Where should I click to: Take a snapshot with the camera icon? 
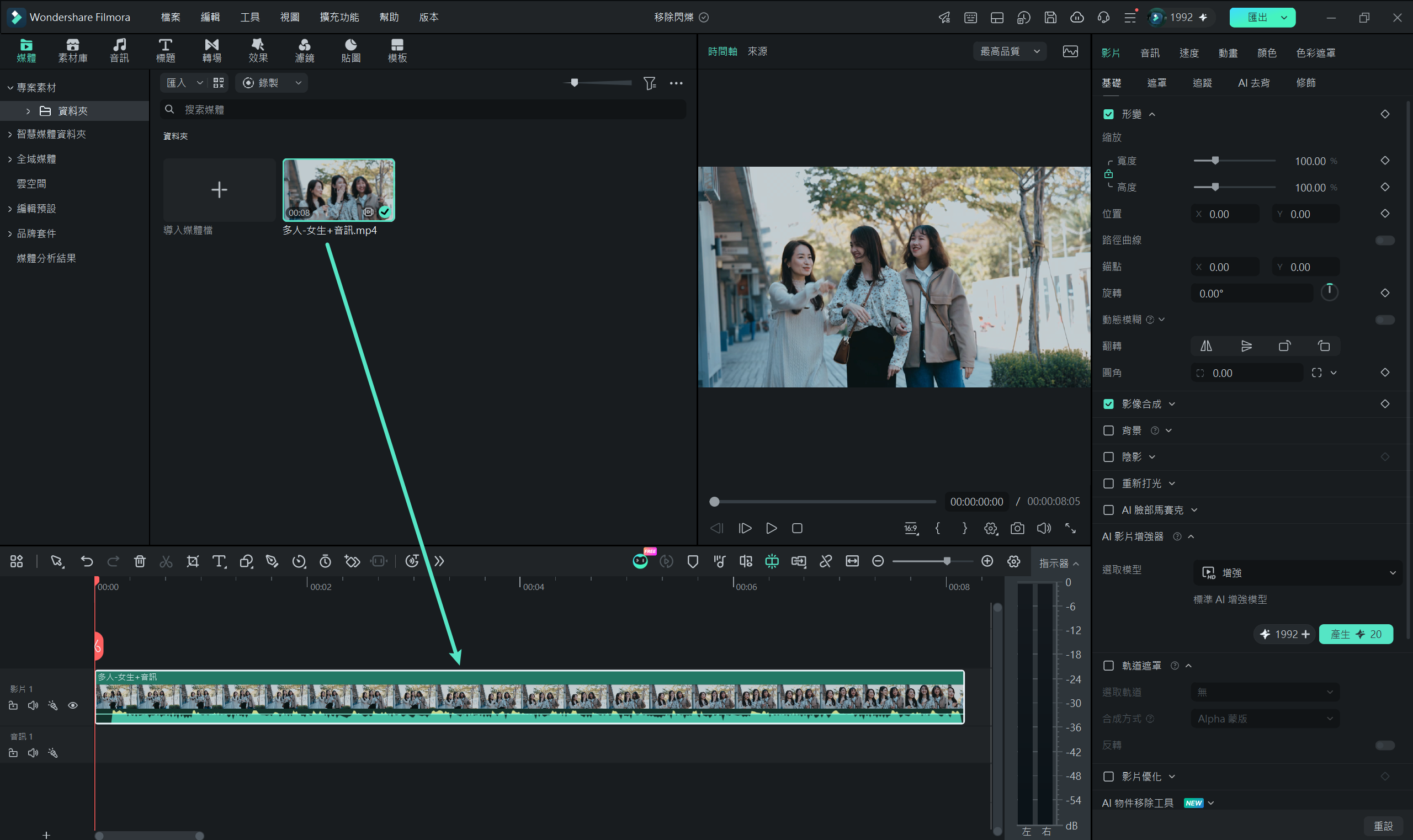[x=1017, y=528]
